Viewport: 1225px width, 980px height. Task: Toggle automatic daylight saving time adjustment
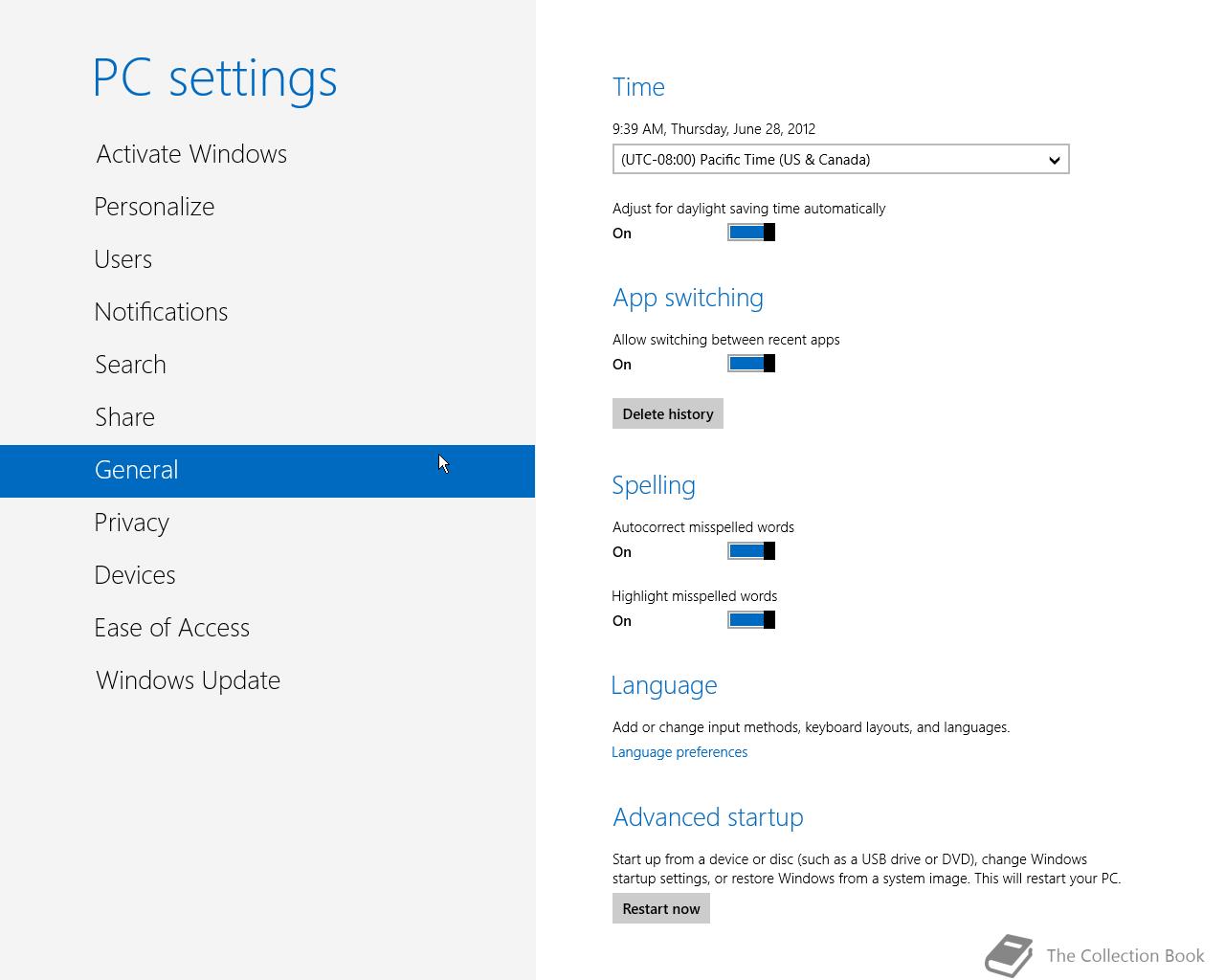(x=751, y=233)
